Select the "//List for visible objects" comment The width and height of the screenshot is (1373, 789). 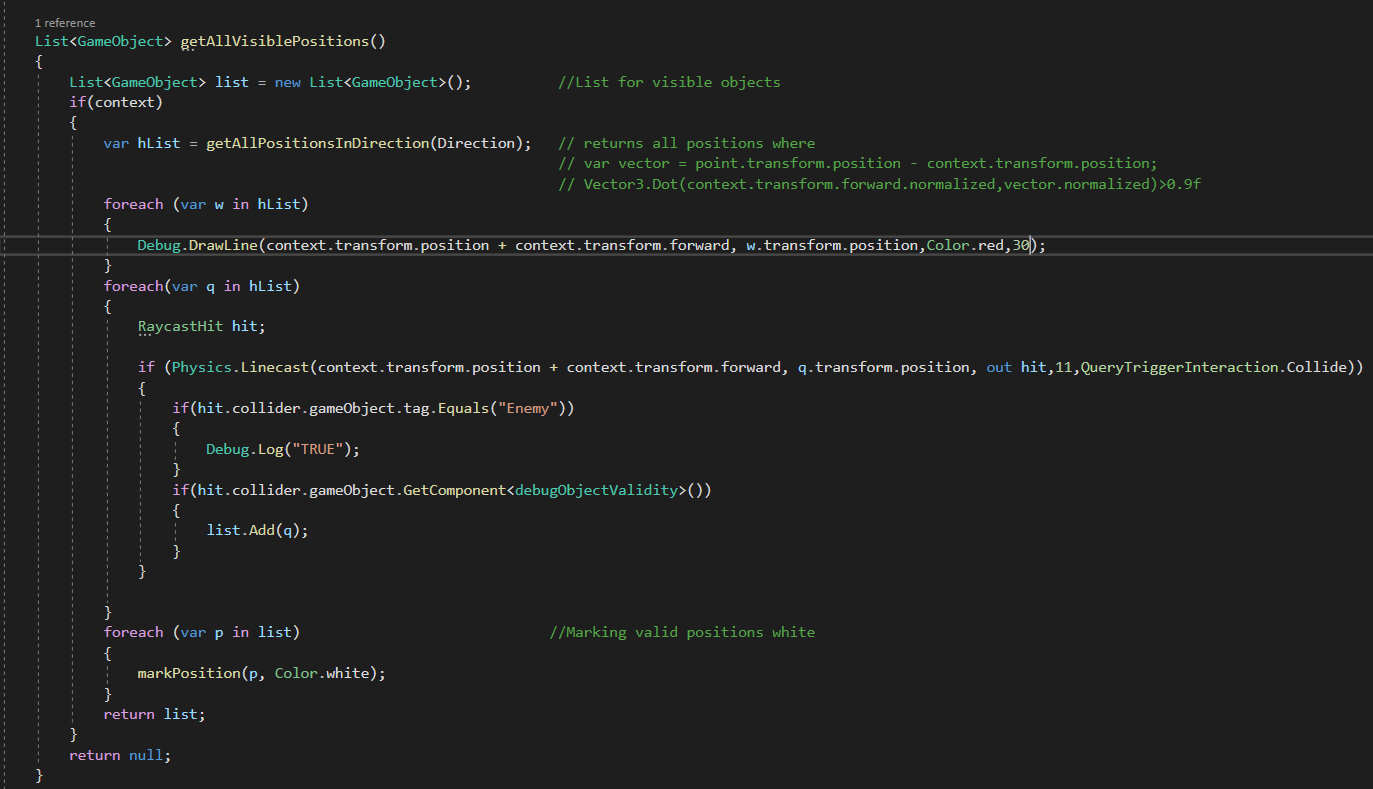(669, 82)
